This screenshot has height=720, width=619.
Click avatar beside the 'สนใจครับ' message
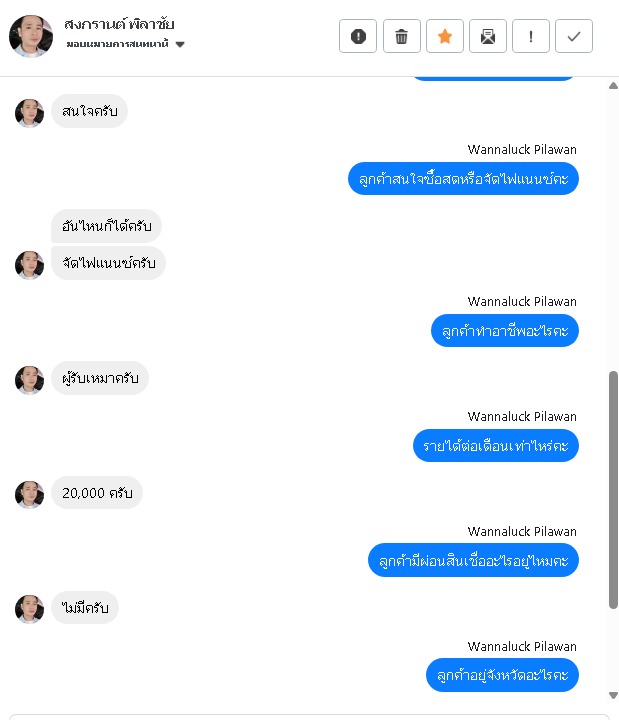tap(29, 113)
